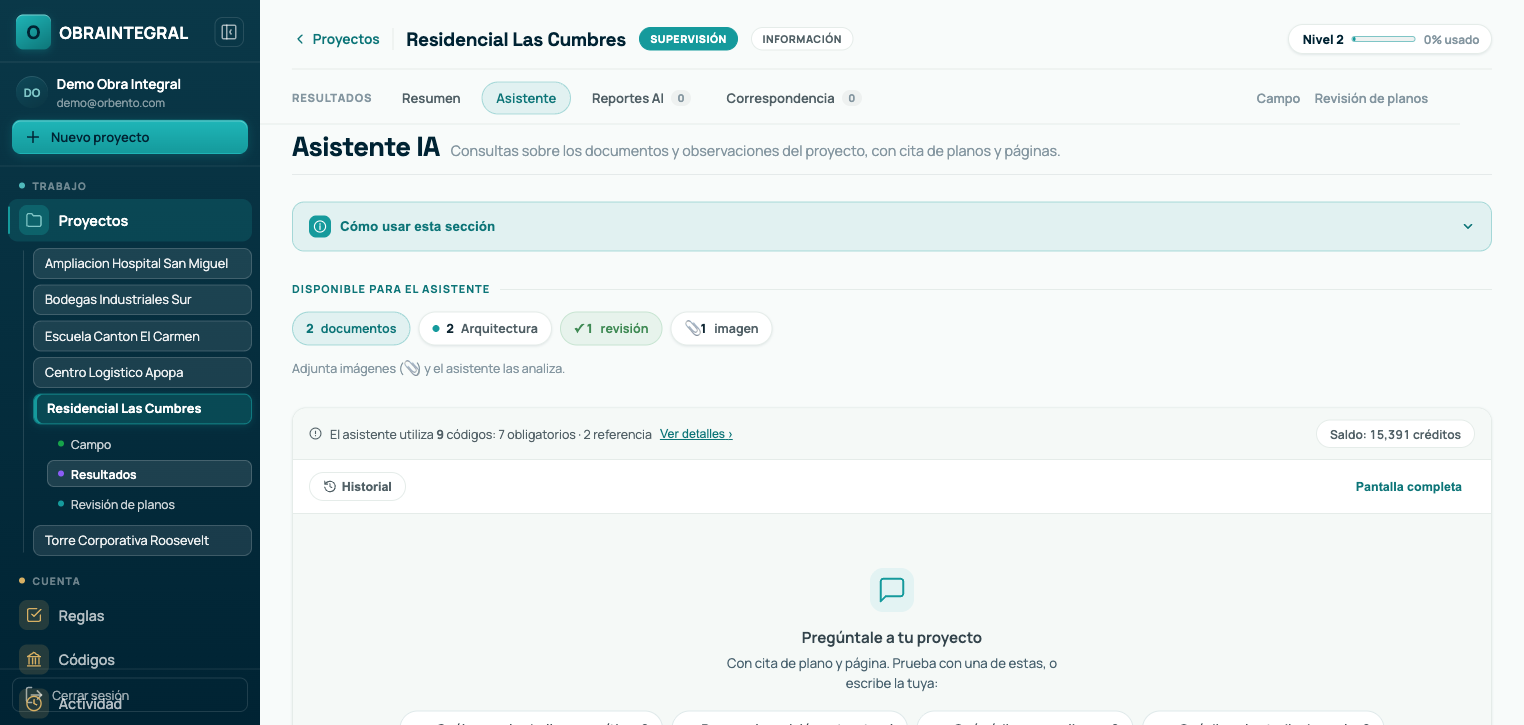This screenshot has height=725, width=1524.
Task: Open project Escuela Canton El Carmen
Action: tap(142, 336)
